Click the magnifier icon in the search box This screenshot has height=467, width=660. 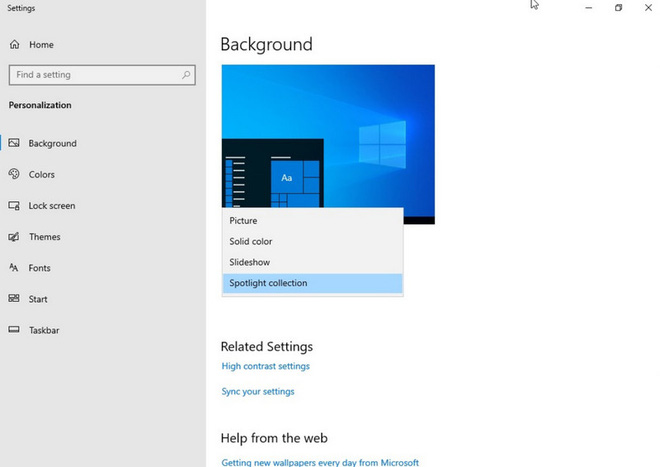tap(186, 75)
